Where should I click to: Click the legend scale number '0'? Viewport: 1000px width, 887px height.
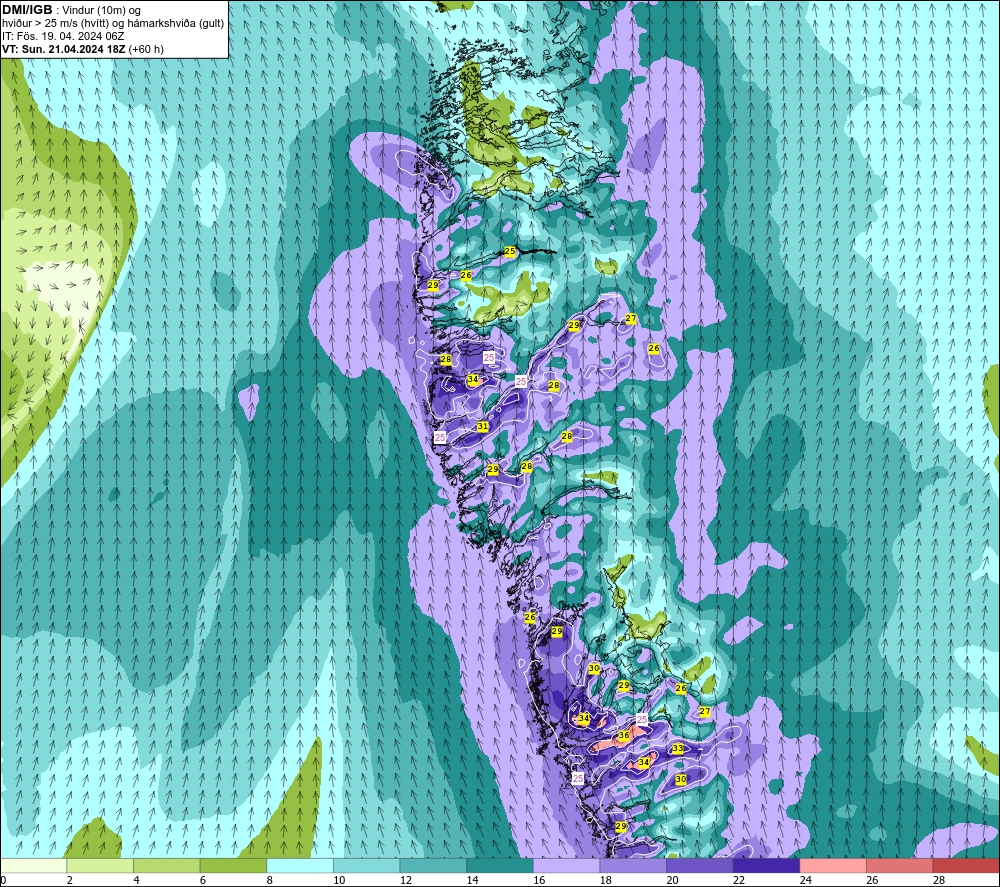point(3,881)
